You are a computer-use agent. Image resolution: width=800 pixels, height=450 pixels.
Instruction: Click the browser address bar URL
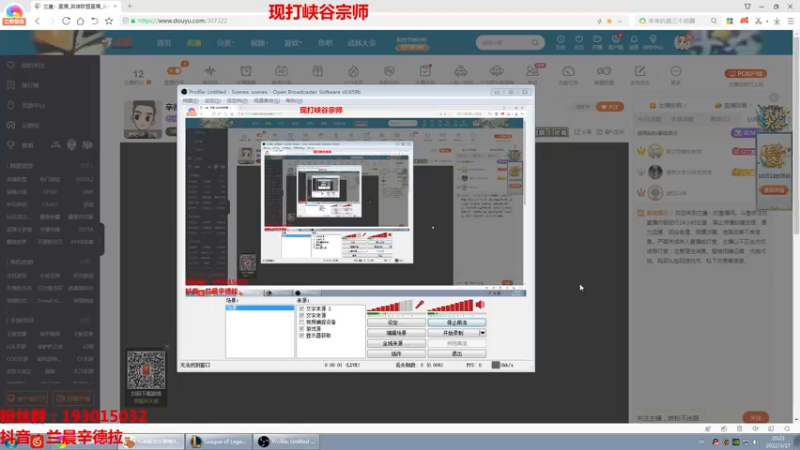click(182, 21)
